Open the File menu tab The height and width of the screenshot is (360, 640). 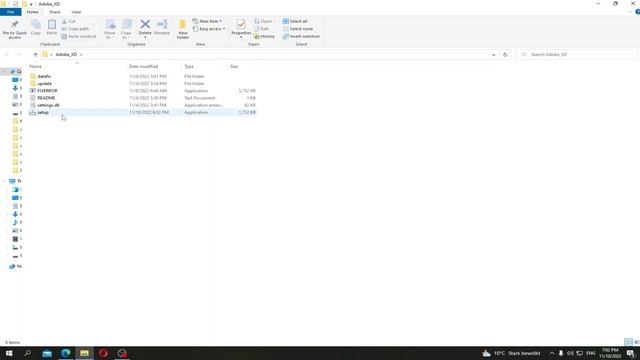point(11,12)
